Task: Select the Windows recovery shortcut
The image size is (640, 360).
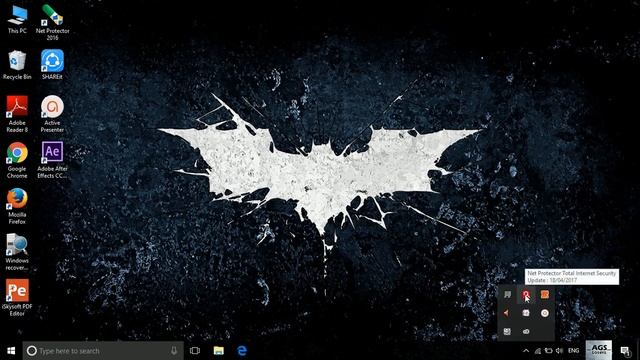Action: click(17, 252)
